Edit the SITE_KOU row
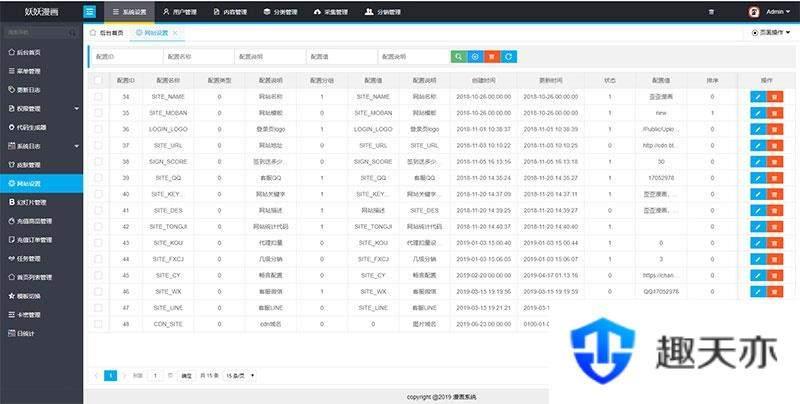 [758, 243]
